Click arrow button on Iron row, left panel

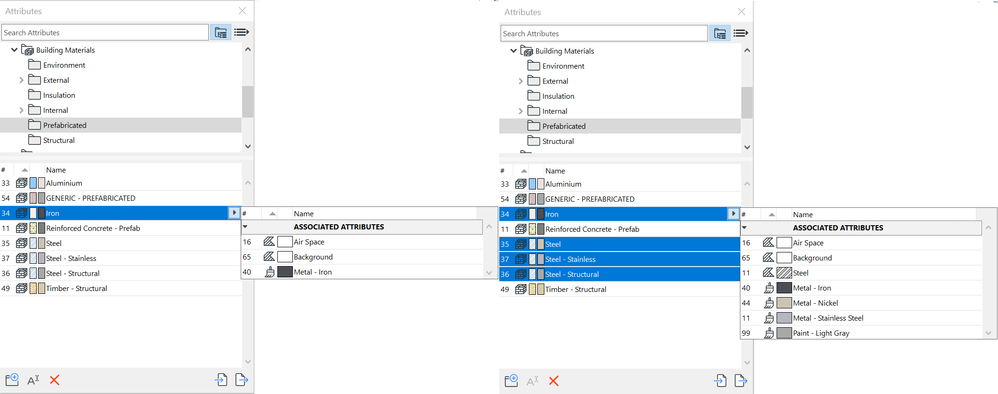point(234,213)
